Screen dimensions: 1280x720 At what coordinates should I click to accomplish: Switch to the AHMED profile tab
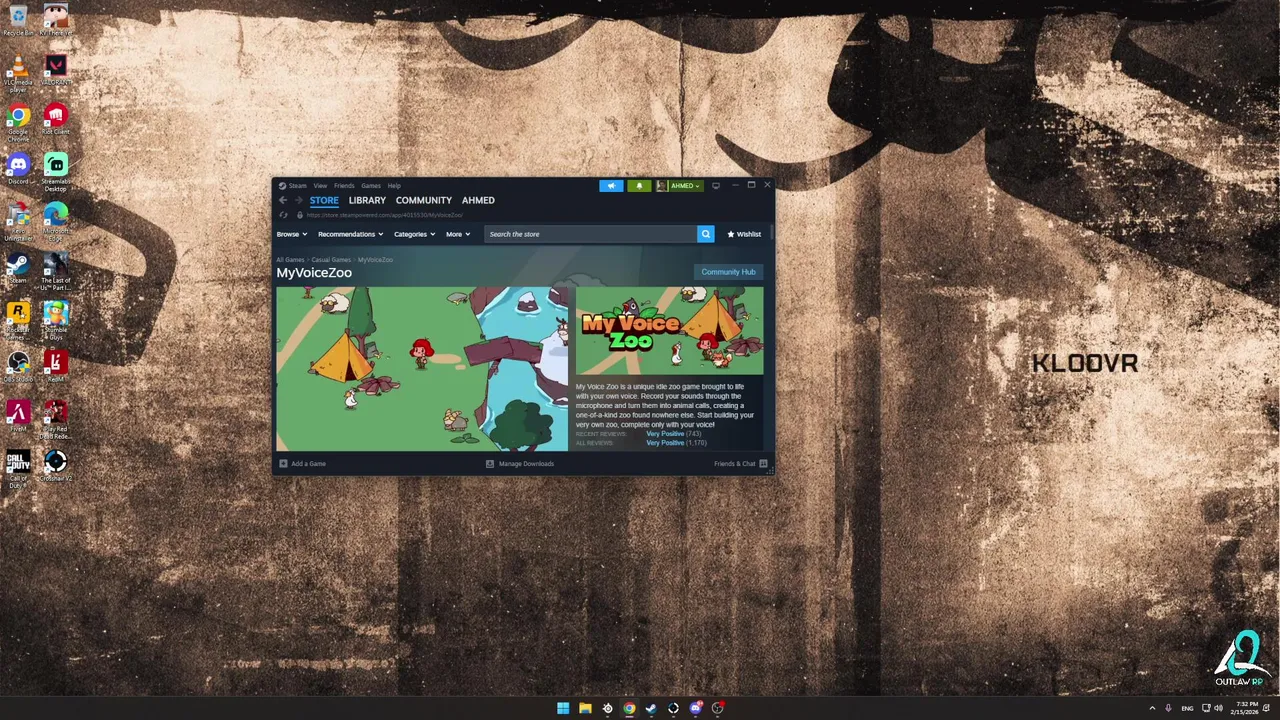(x=478, y=200)
